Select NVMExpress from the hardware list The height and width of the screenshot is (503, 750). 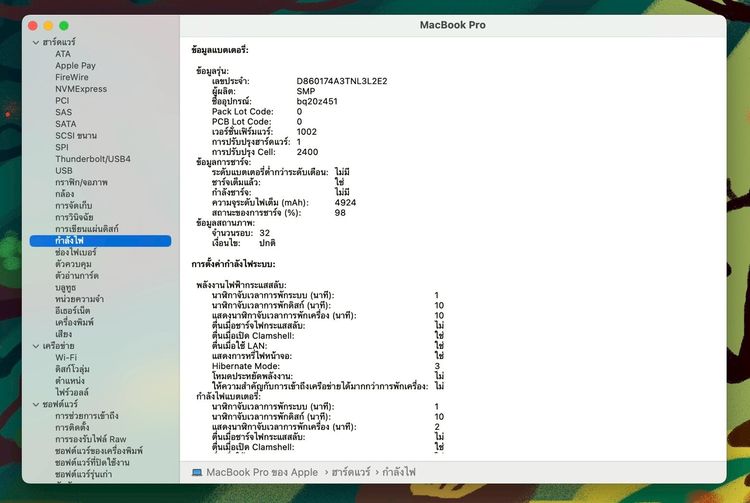pyautogui.click(x=81, y=89)
